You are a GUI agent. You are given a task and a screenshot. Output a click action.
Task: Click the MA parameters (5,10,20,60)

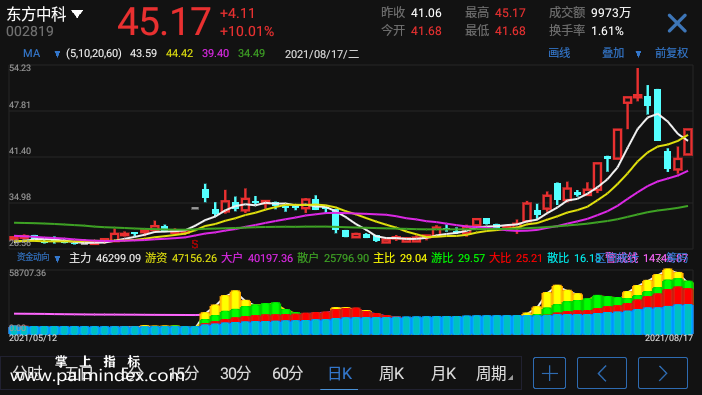(x=94, y=54)
